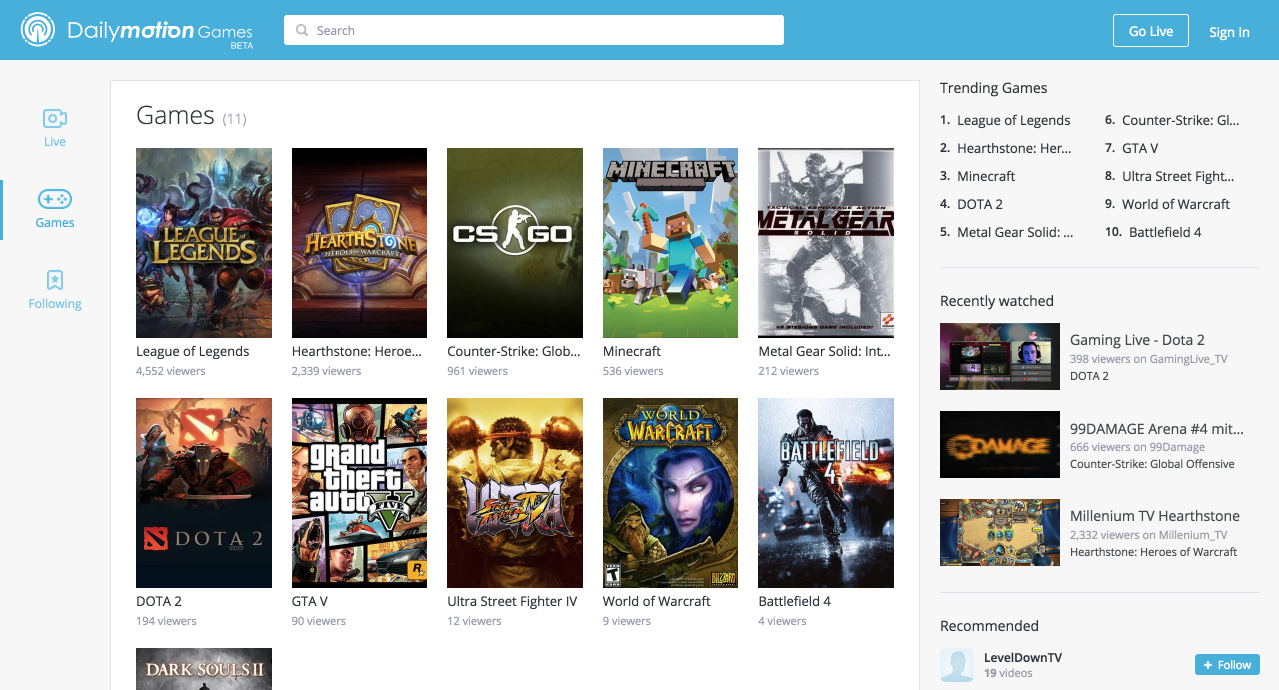1279x690 pixels.
Task: Click the Recently watched heading
Action: pos(997,301)
